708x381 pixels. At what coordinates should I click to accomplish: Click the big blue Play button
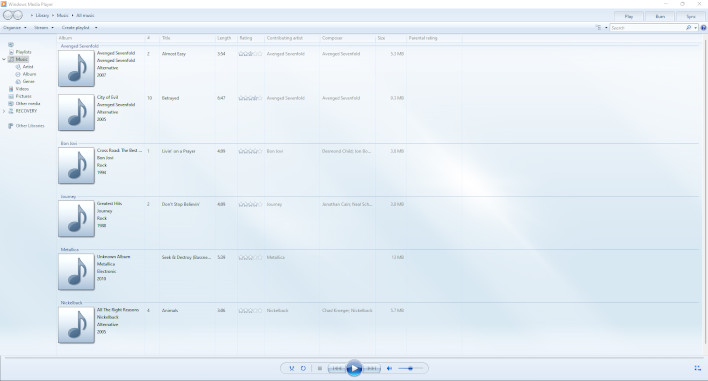[x=354, y=368]
